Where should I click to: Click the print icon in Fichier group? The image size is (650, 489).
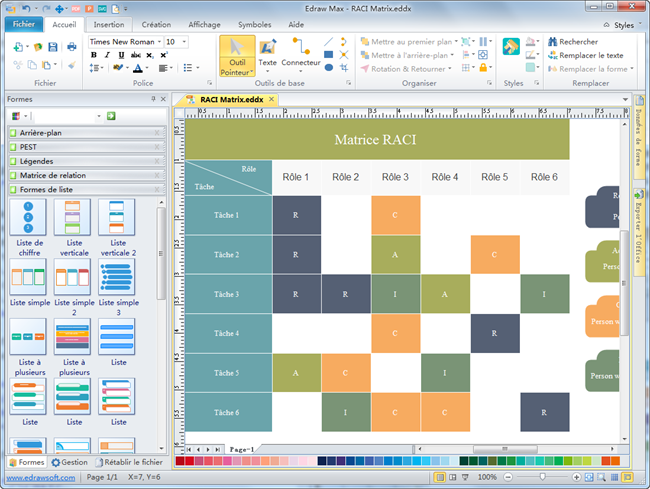(72, 46)
